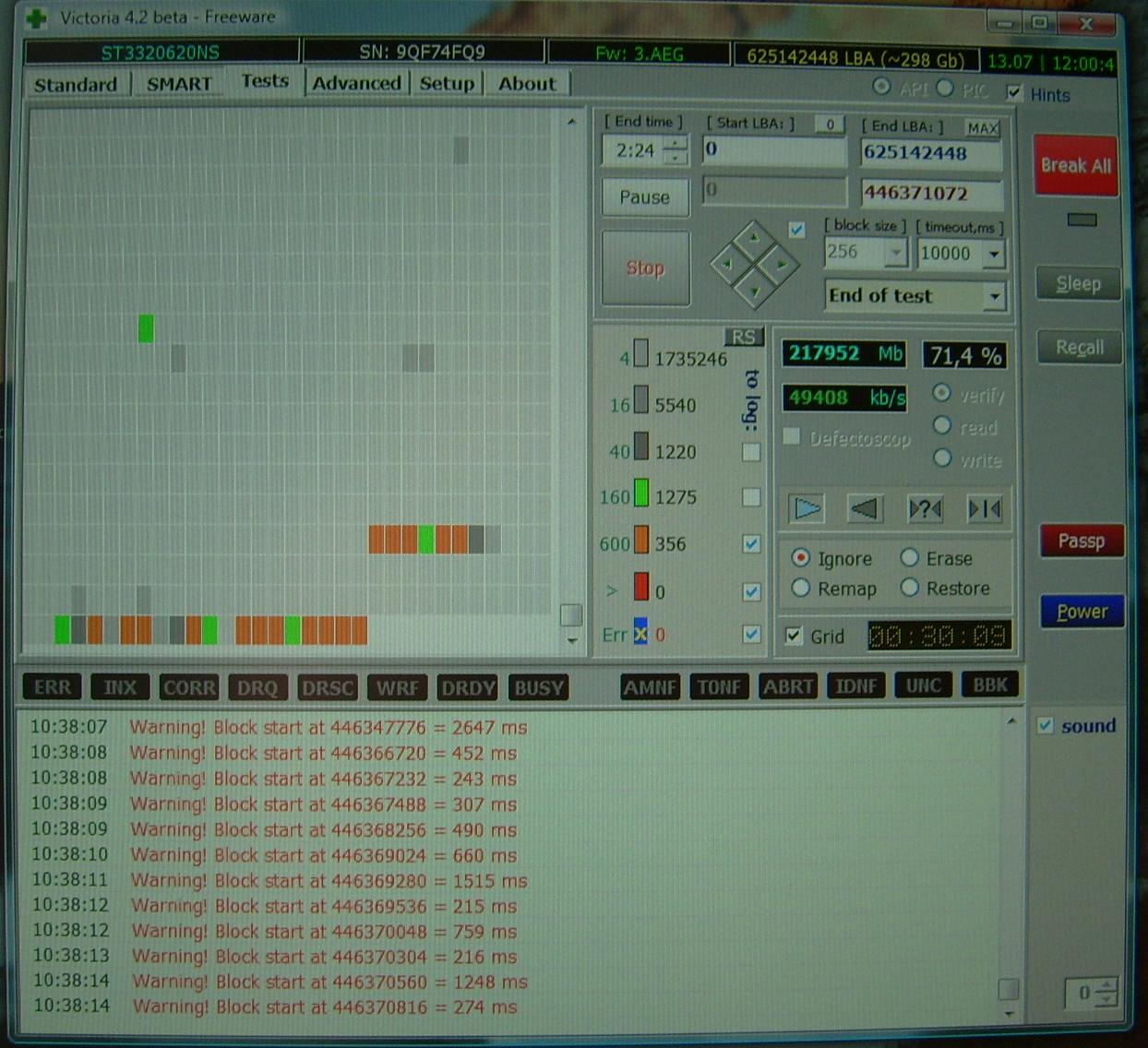Open the block size dropdown
1148x1048 pixels.
click(x=896, y=253)
